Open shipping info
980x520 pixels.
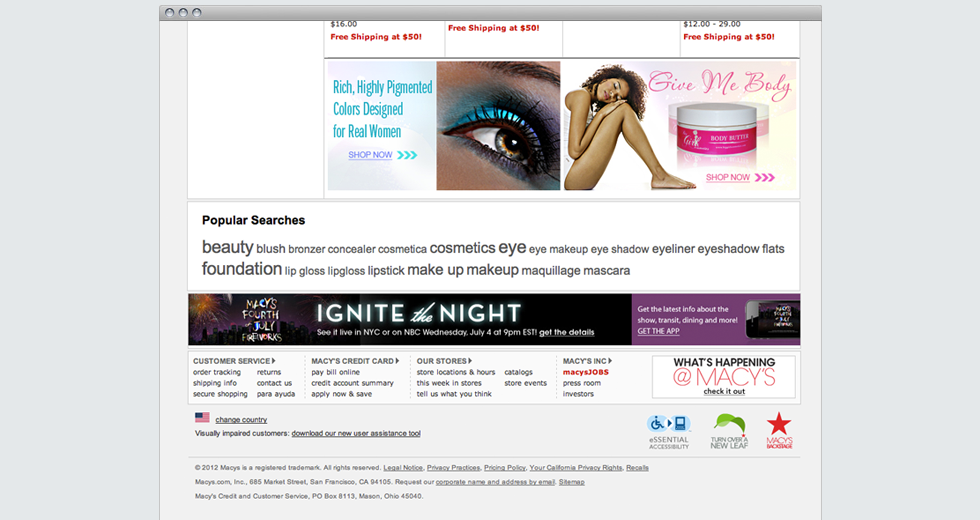click(x=215, y=383)
